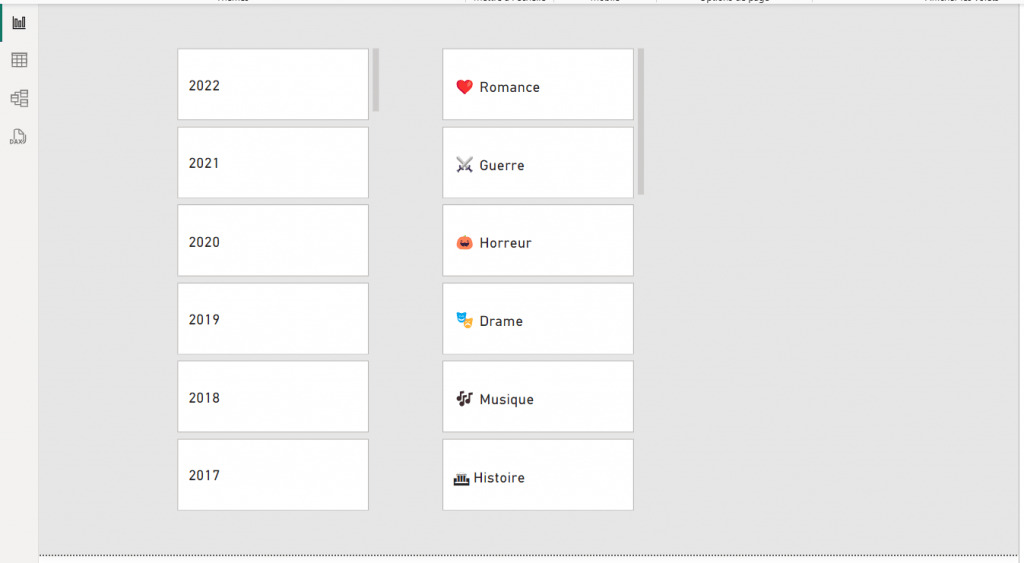Open the DAX query view icon
The height and width of the screenshot is (563, 1024).
click(x=18, y=137)
